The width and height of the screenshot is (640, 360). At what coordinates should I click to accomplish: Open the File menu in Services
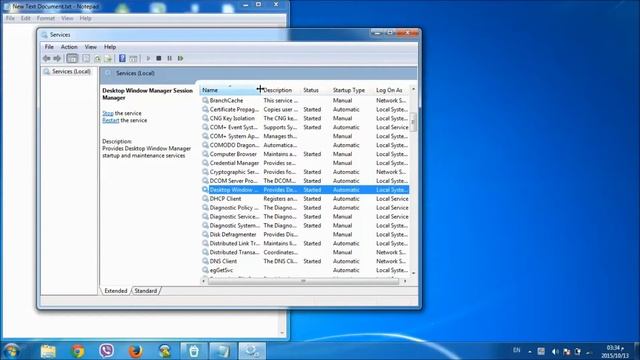(49, 47)
